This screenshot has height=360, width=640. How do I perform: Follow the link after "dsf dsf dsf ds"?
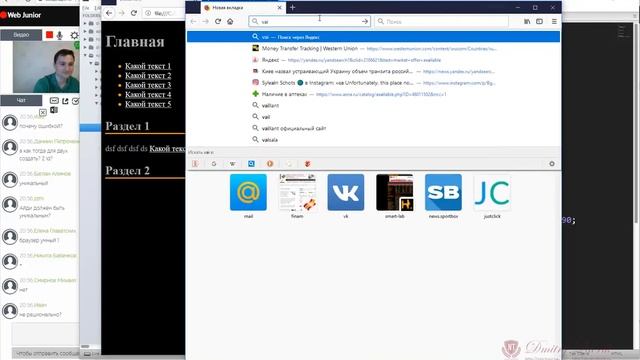point(167,149)
